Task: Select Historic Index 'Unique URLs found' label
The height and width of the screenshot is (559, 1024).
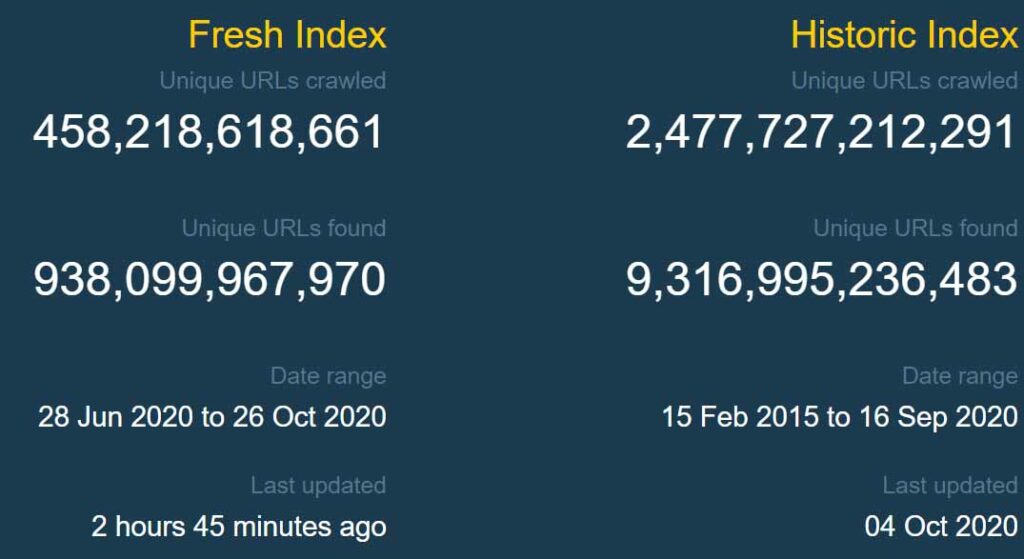Action: click(915, 229)
